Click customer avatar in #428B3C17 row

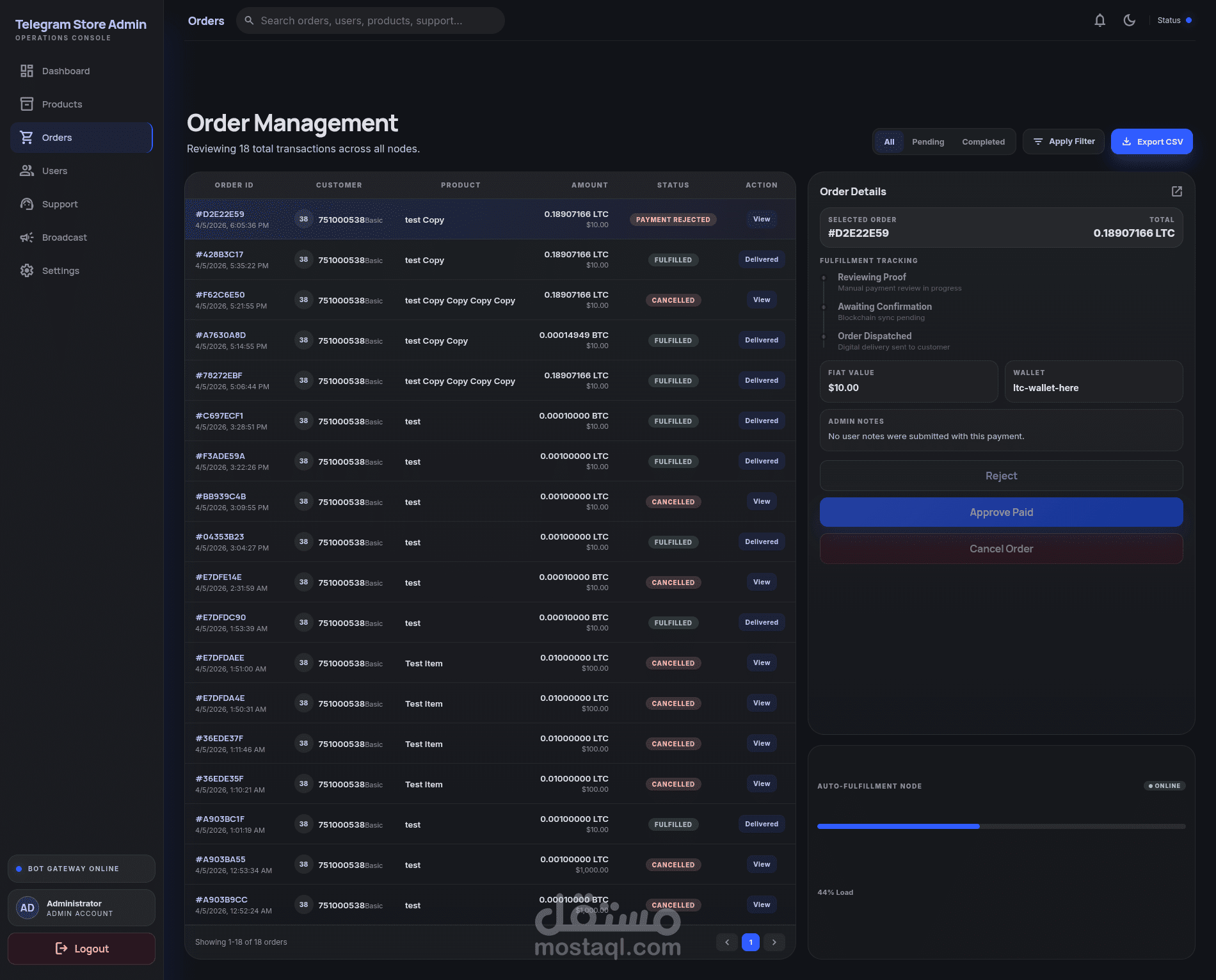[303, 259]
